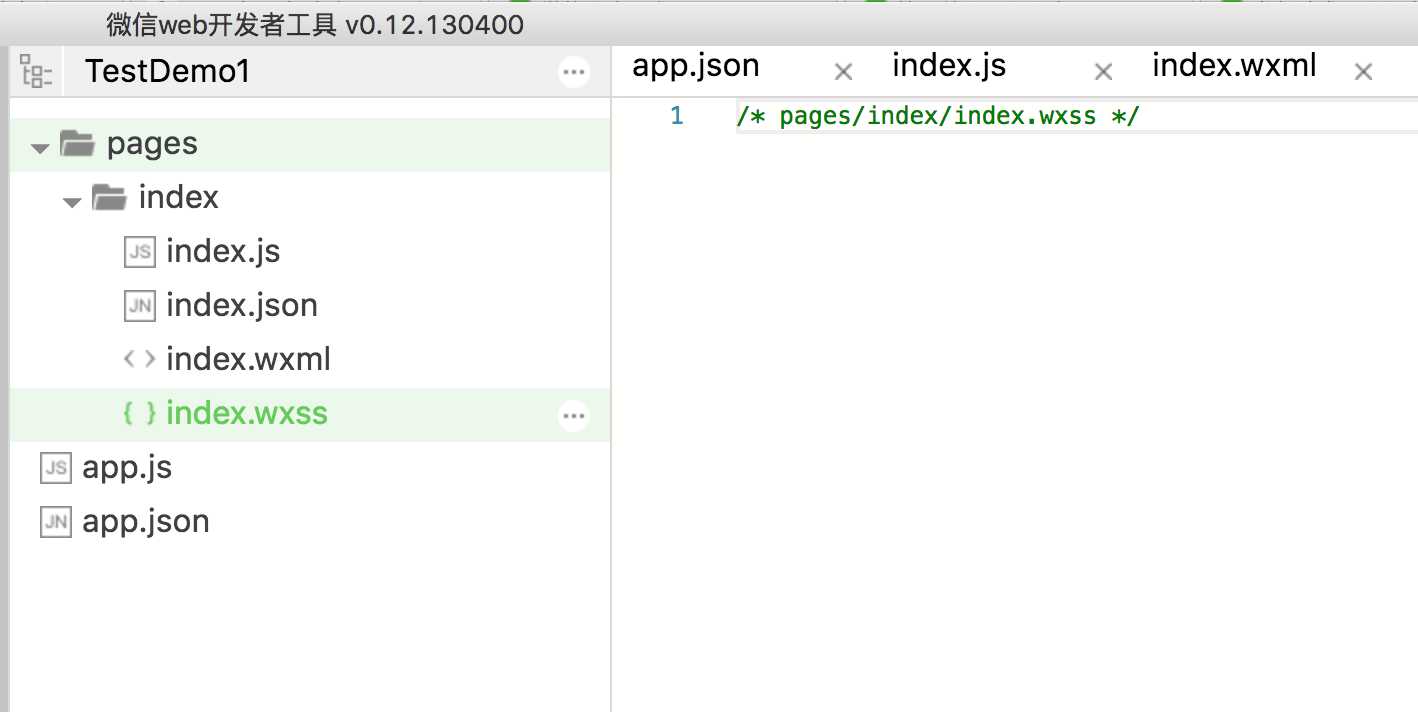
Task: Open index.wxss more options ellipsis
Action: pos(574,415)
